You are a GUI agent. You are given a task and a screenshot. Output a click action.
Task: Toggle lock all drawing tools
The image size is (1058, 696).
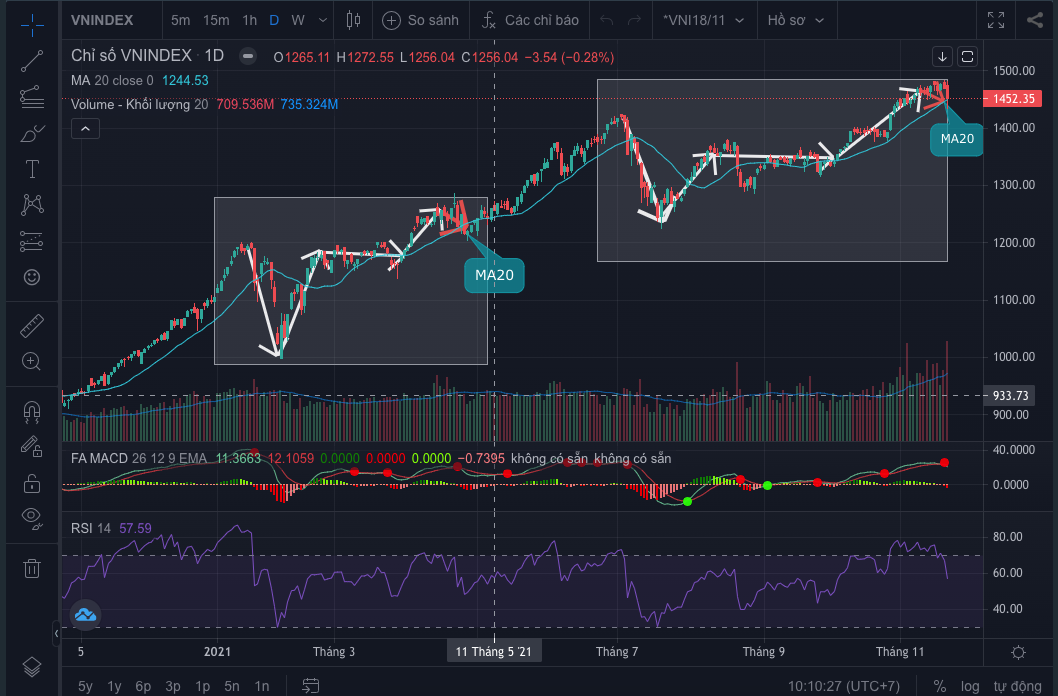[32, 482]
